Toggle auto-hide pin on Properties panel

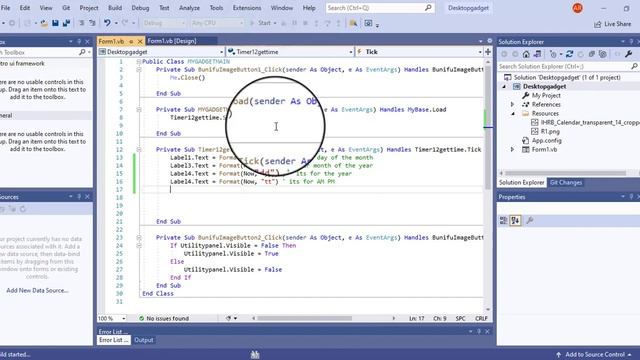click(x=631, y=197)
